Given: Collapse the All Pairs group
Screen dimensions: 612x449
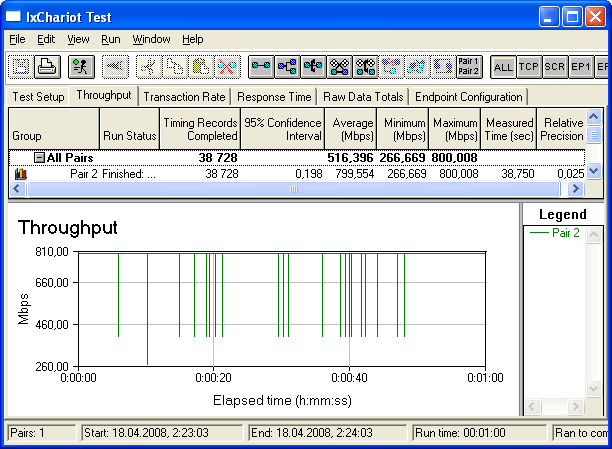Looking at the screenshot, I should [x=39, y=158].
